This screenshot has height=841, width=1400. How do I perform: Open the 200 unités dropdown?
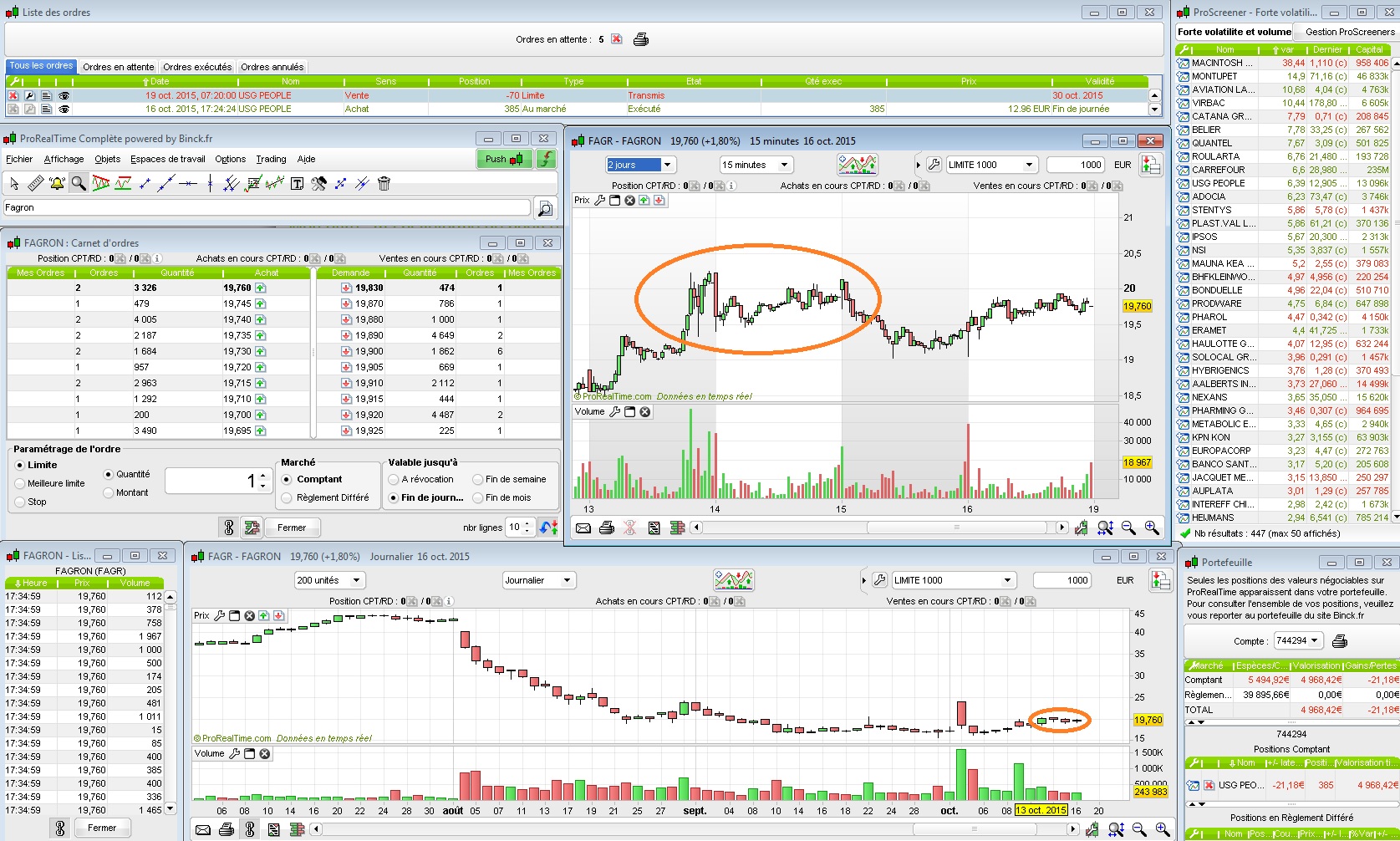329,580
